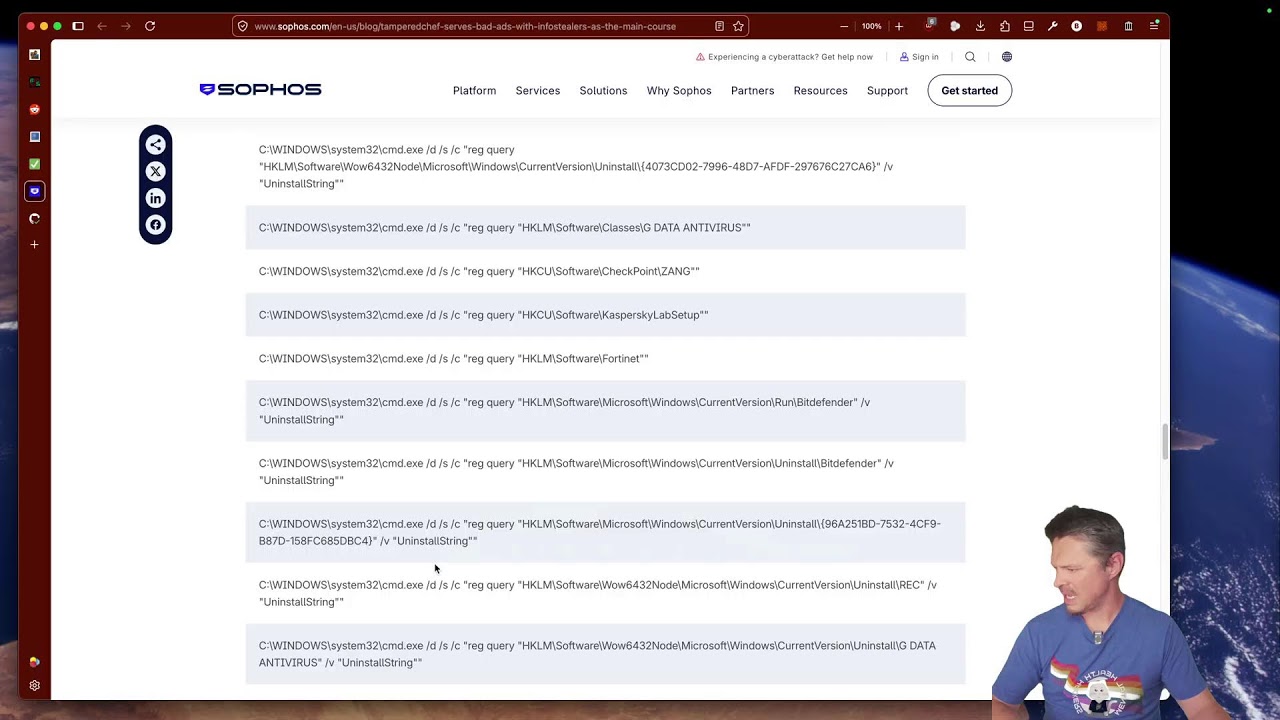Open the shield site-protection icon in address bar
The width and height of the screenshot is (1280, 720).
[x=243, y=26]
